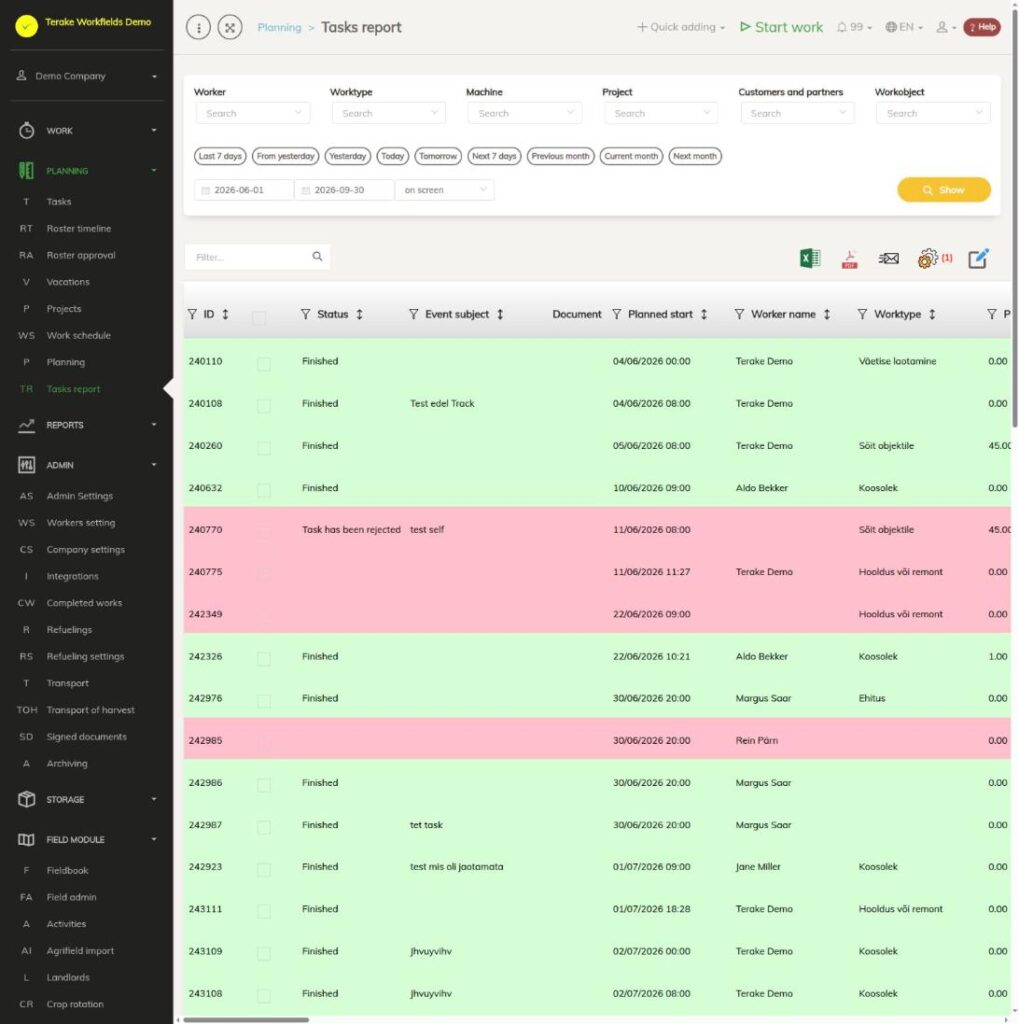Viewport: 1019px width, 1024px height.
Task: Open the three-dot options menu button
Action: tap(199, 27)
